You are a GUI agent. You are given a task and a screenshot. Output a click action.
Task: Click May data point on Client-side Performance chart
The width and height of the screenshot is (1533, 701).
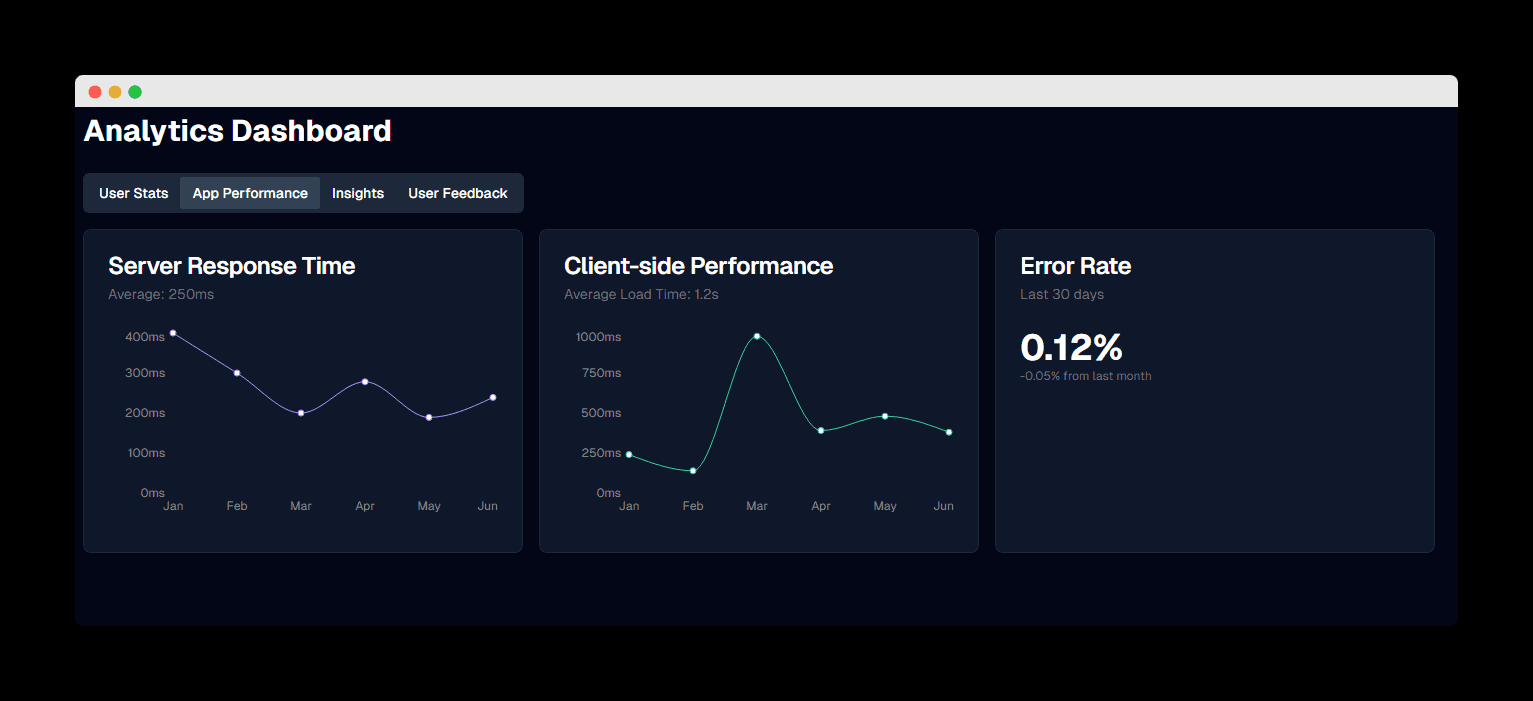click(x=885, y=416)
